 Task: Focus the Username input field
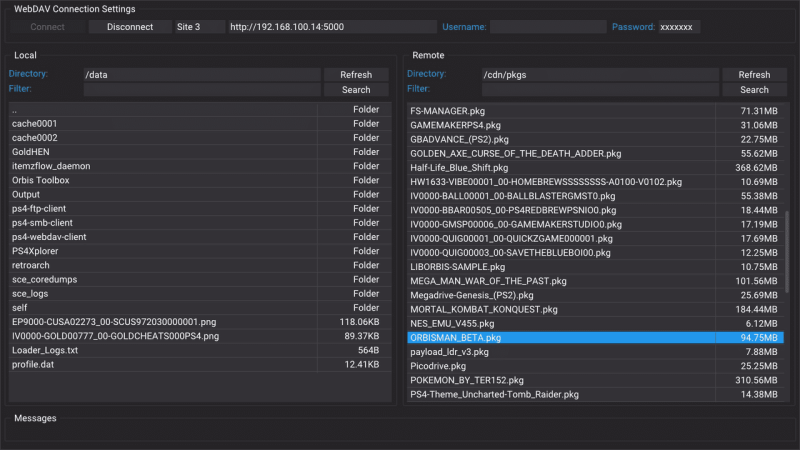pos(548,27)
